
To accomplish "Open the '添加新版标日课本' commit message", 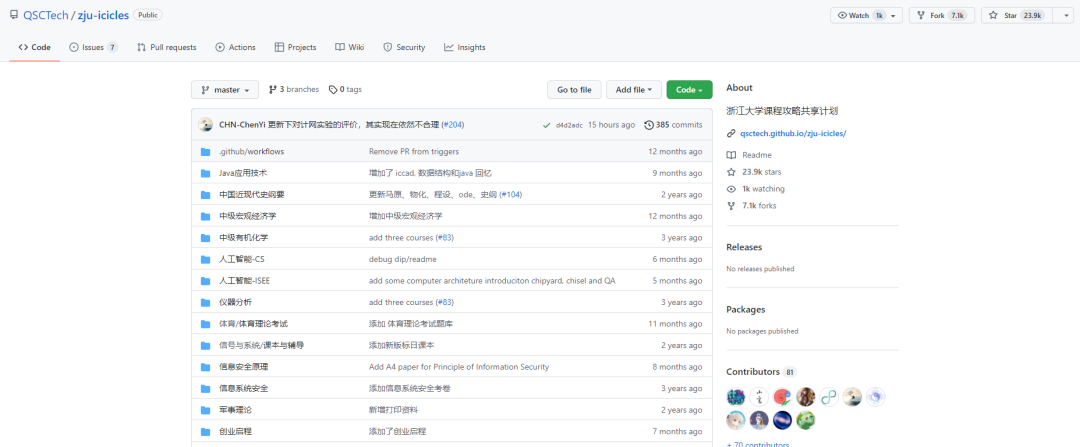I will [402, 345].
